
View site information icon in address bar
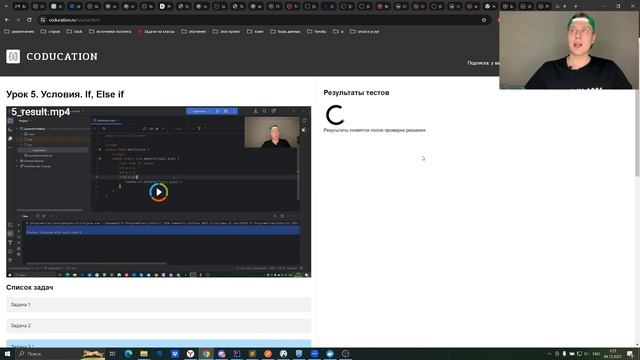[43, 20]
